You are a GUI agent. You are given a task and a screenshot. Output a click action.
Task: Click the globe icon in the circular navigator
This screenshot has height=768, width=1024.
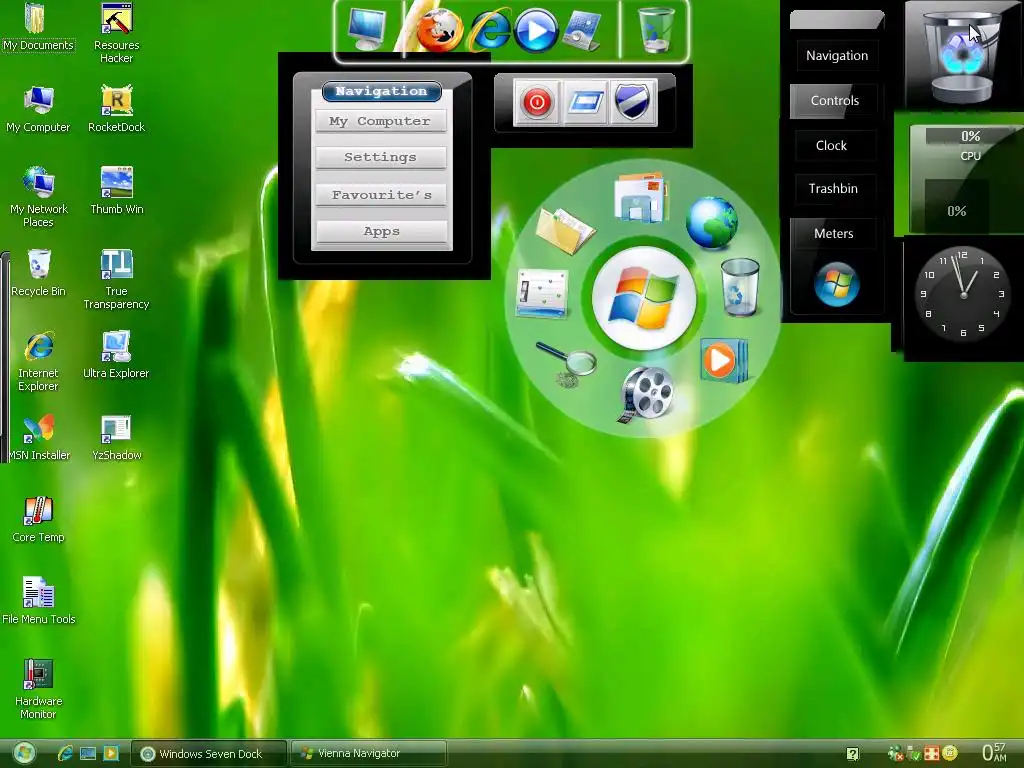pyautogui.click(x=712, y=223)
